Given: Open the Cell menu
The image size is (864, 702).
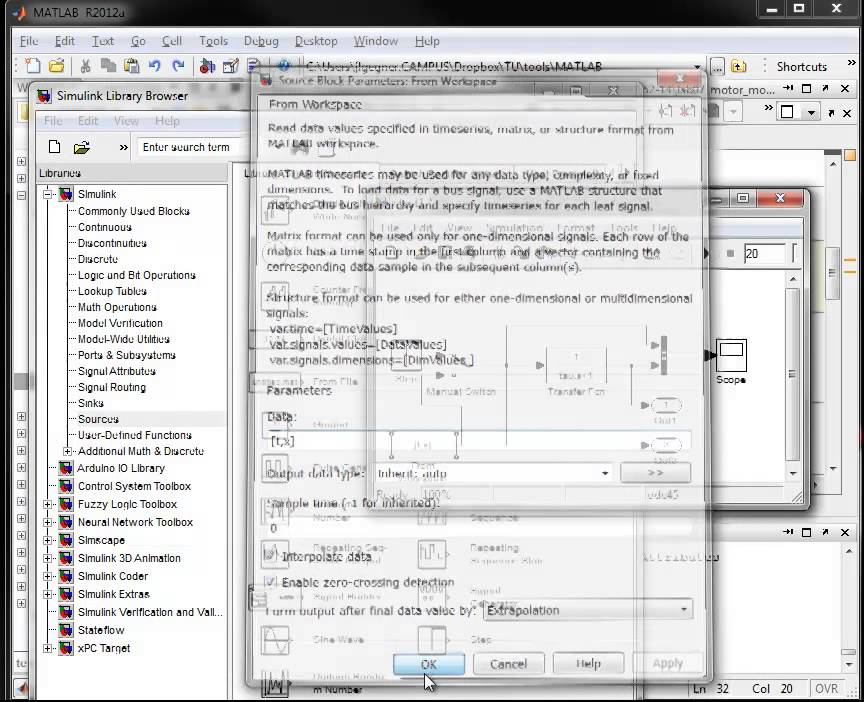Looking at the screenshot, I should click(171, 41).
